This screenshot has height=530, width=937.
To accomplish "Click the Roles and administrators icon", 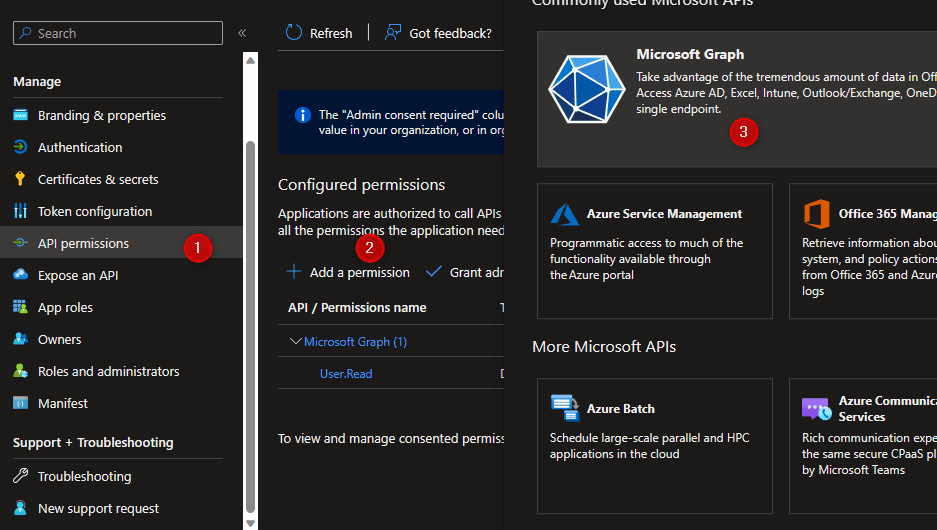I will tap(20, 371).
